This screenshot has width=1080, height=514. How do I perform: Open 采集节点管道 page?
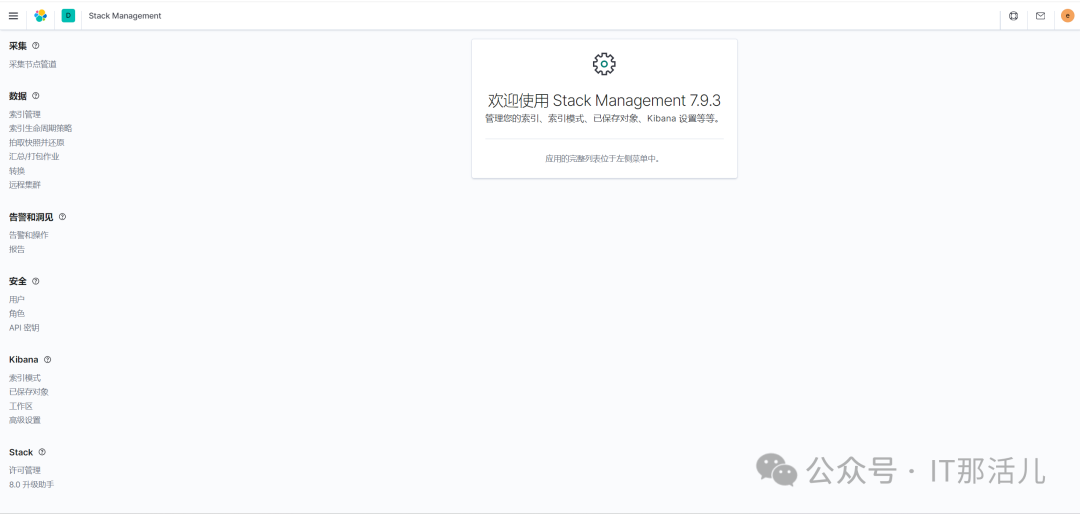(32, 64)
